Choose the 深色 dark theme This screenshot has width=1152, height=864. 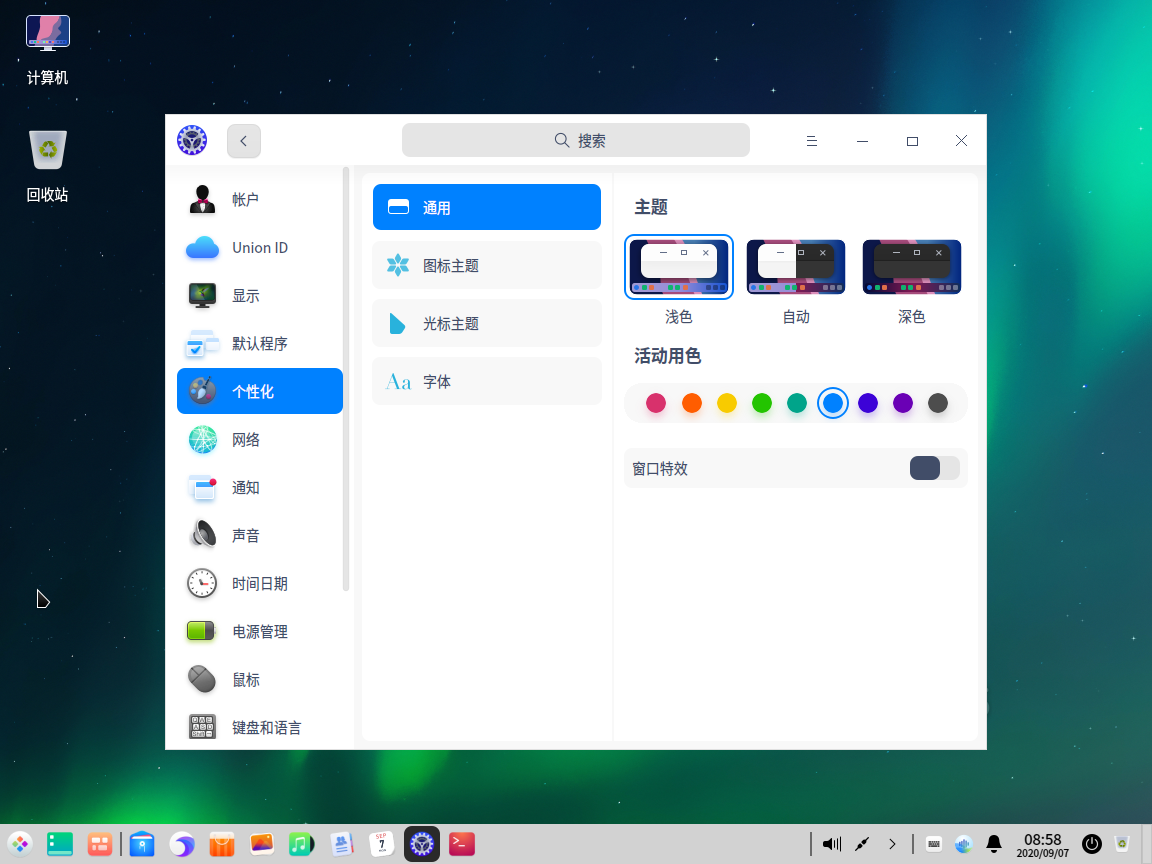point(912,267)
